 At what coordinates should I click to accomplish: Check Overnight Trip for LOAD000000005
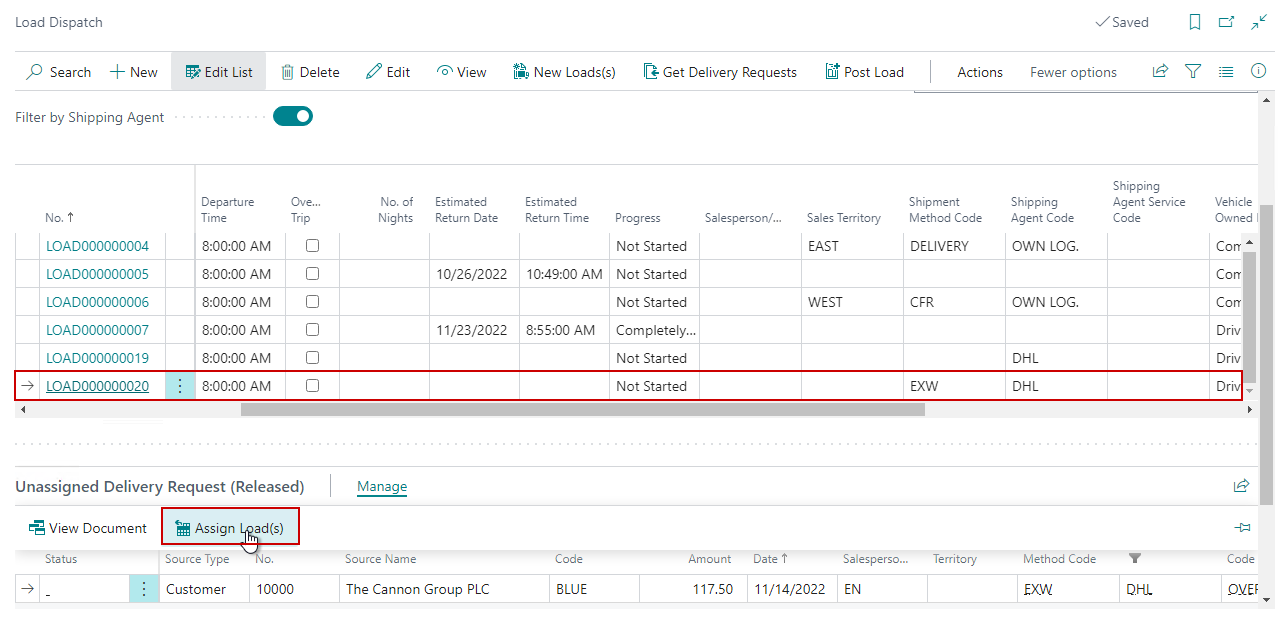coord(312,273)
